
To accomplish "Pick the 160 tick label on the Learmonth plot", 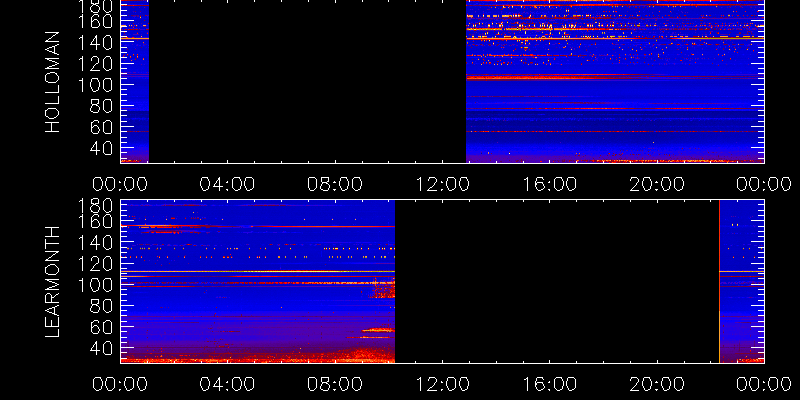I will click(94, 221).
